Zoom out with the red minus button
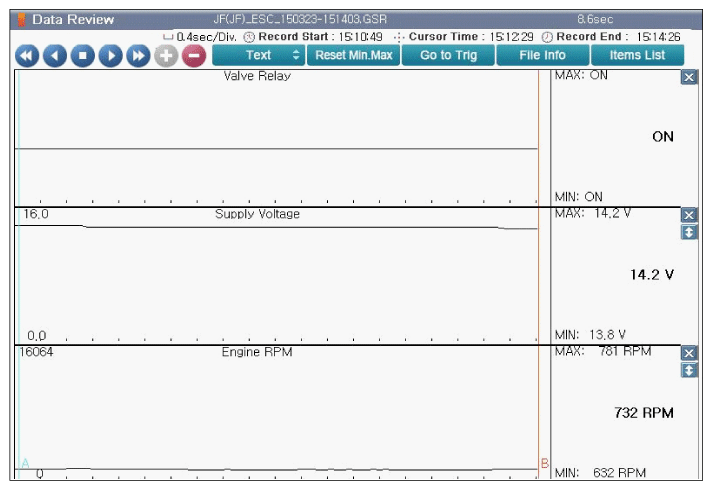 [x=194, y=56]
